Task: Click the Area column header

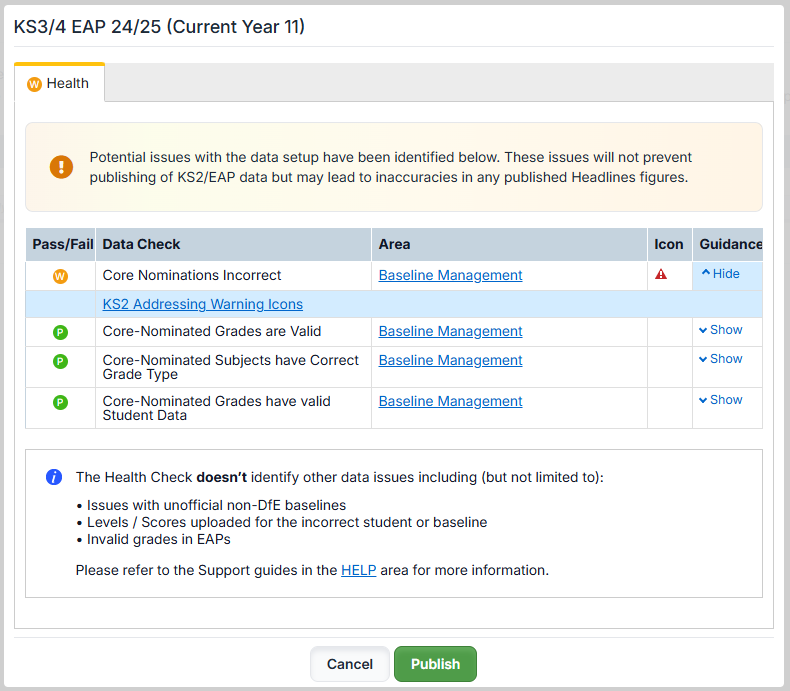Action: tap(509, 244)
